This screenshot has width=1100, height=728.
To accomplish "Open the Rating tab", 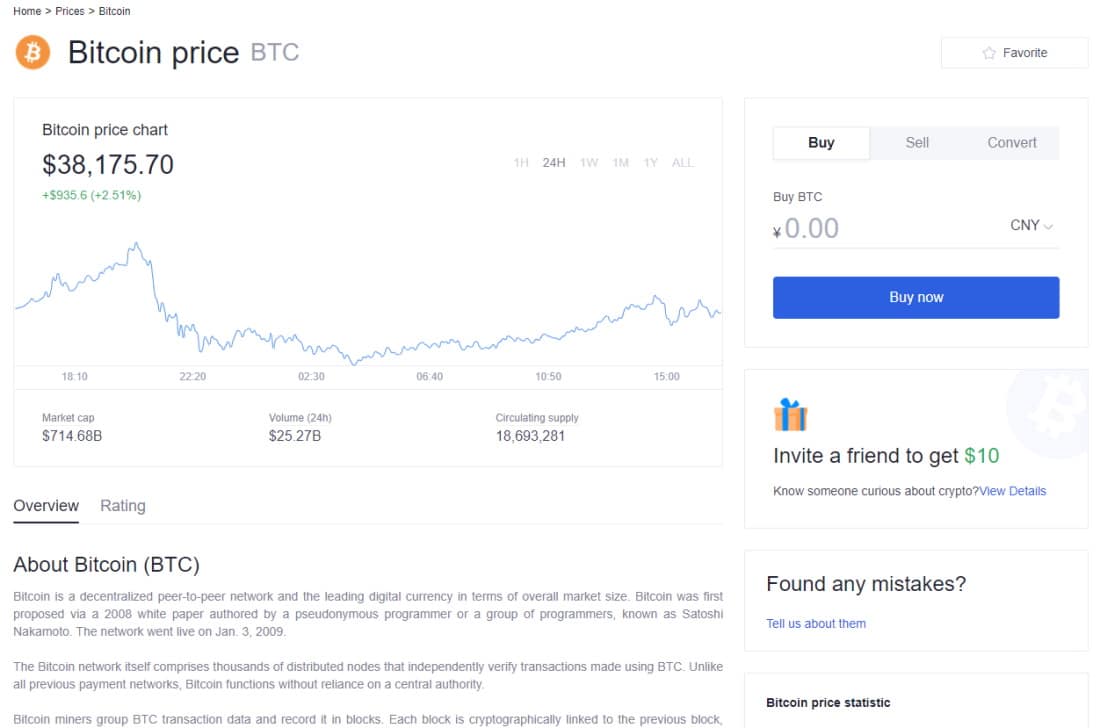I will pyautogui.click(x=122, y=505).
